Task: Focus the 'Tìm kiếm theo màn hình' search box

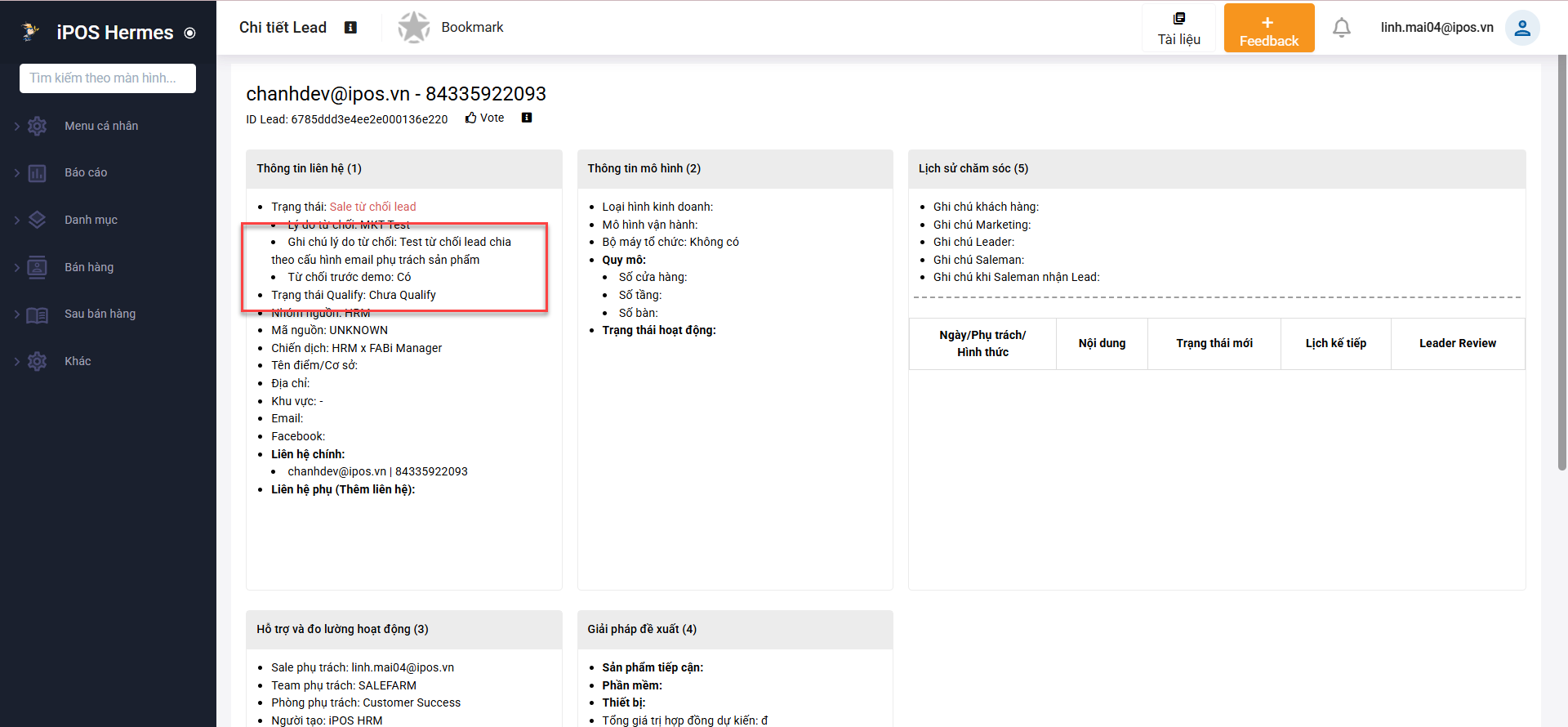Action: [x=108, y=78]
